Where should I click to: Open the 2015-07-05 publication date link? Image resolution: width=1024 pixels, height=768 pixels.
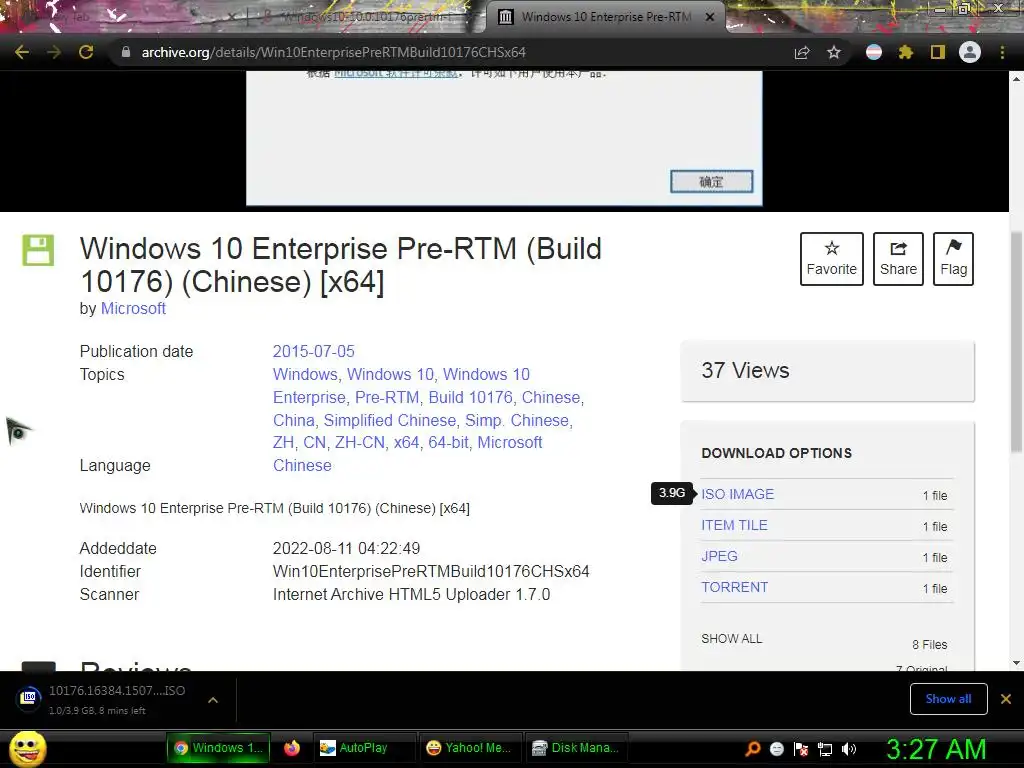coord(313,351)
